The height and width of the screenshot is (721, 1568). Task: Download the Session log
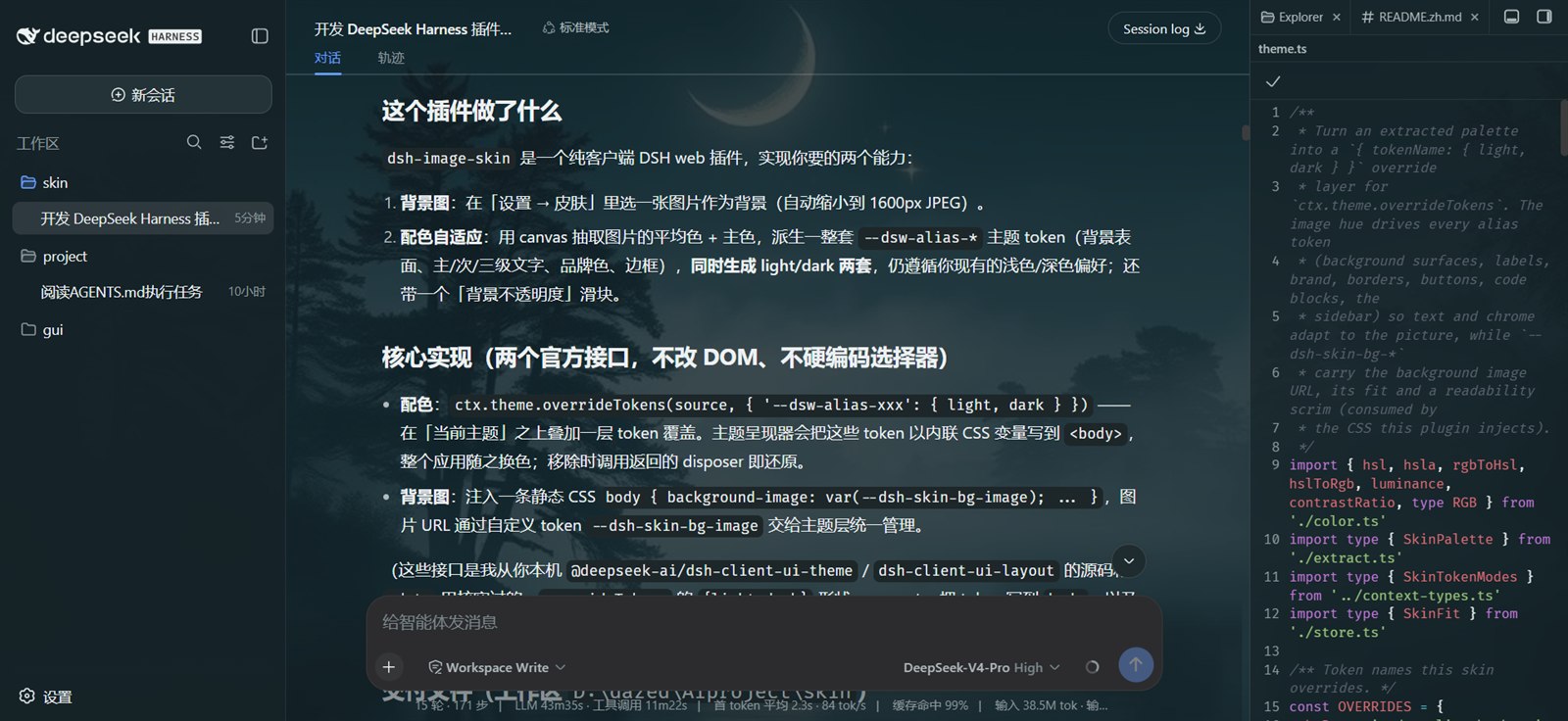1164,28
